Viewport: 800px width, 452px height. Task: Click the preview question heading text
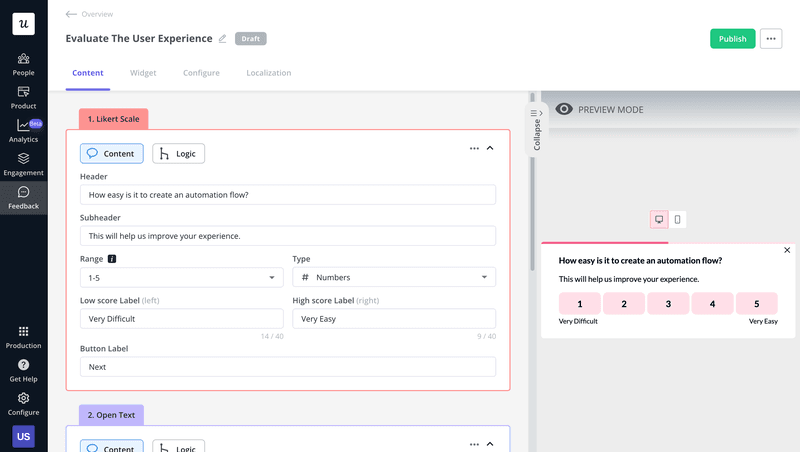coord(640,261)
